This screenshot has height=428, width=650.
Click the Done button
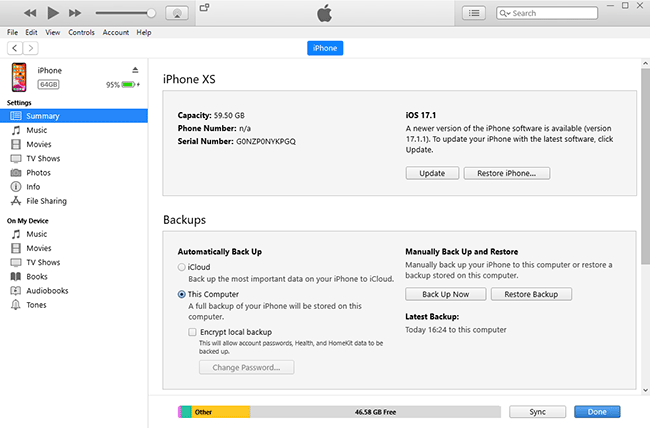[597, 412]
